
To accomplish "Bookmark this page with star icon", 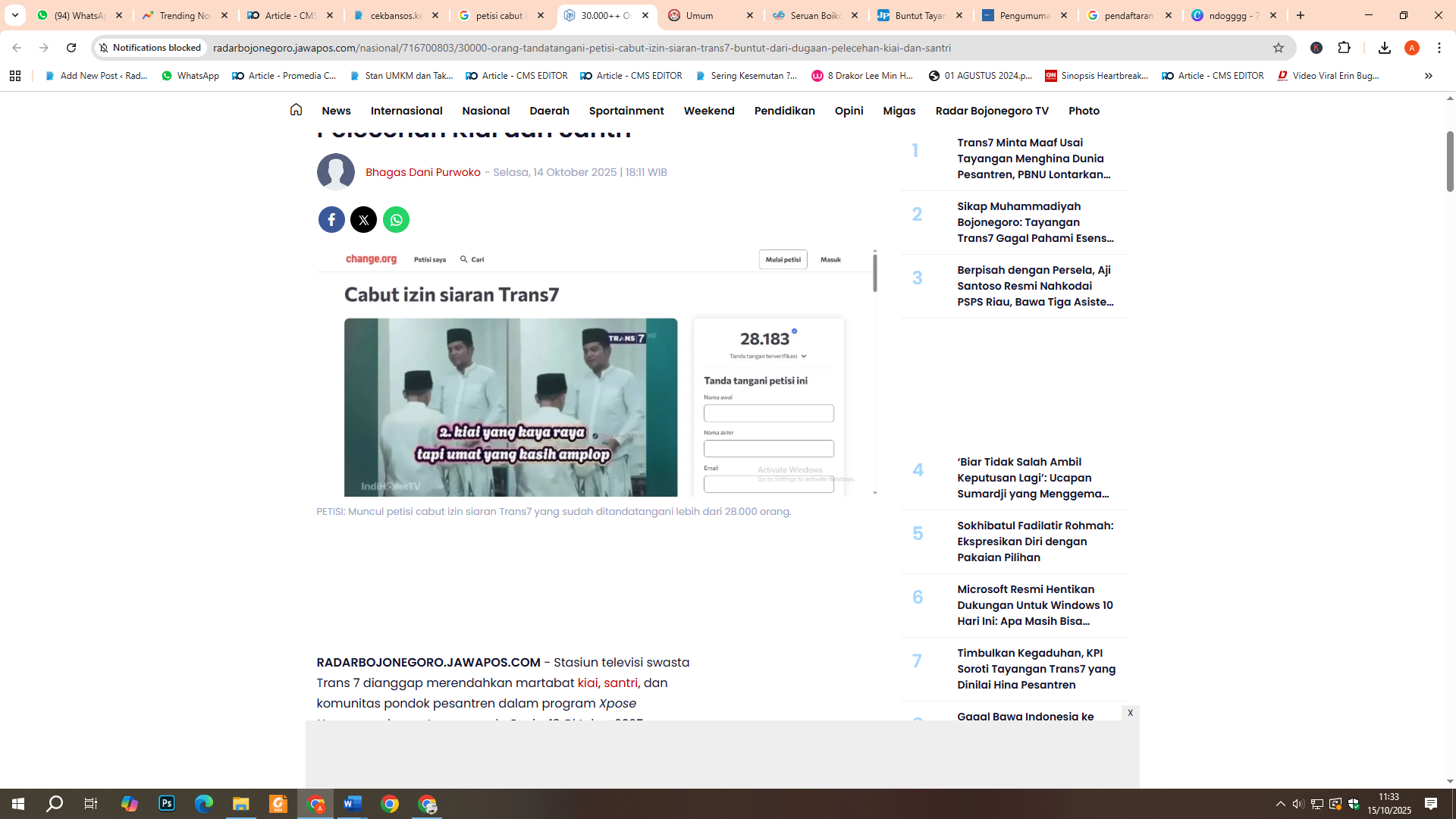I will [1279, 48].
